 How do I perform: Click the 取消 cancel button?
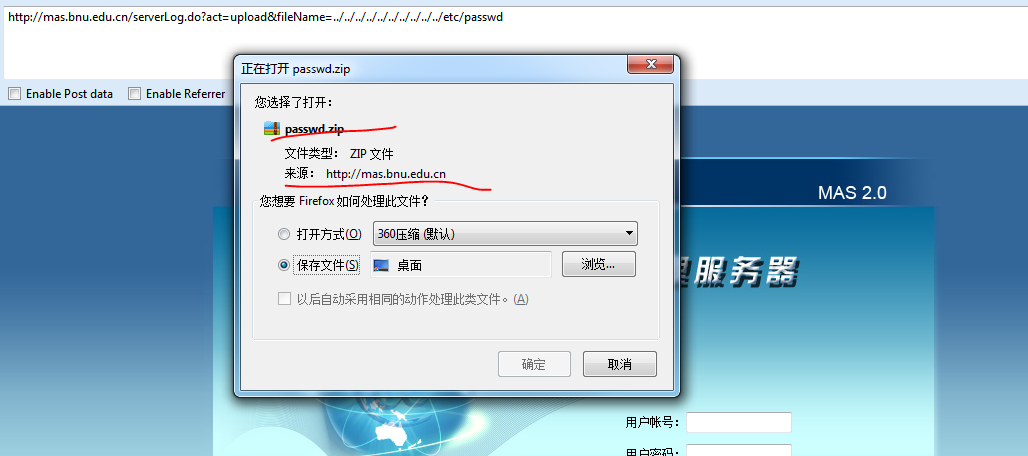pyautogui.click(x=620, y=364)
